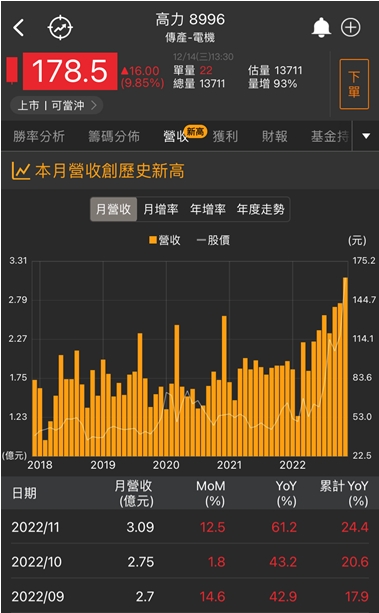
Task: Click the 43.2 YoY value
Action: point(284,562)
